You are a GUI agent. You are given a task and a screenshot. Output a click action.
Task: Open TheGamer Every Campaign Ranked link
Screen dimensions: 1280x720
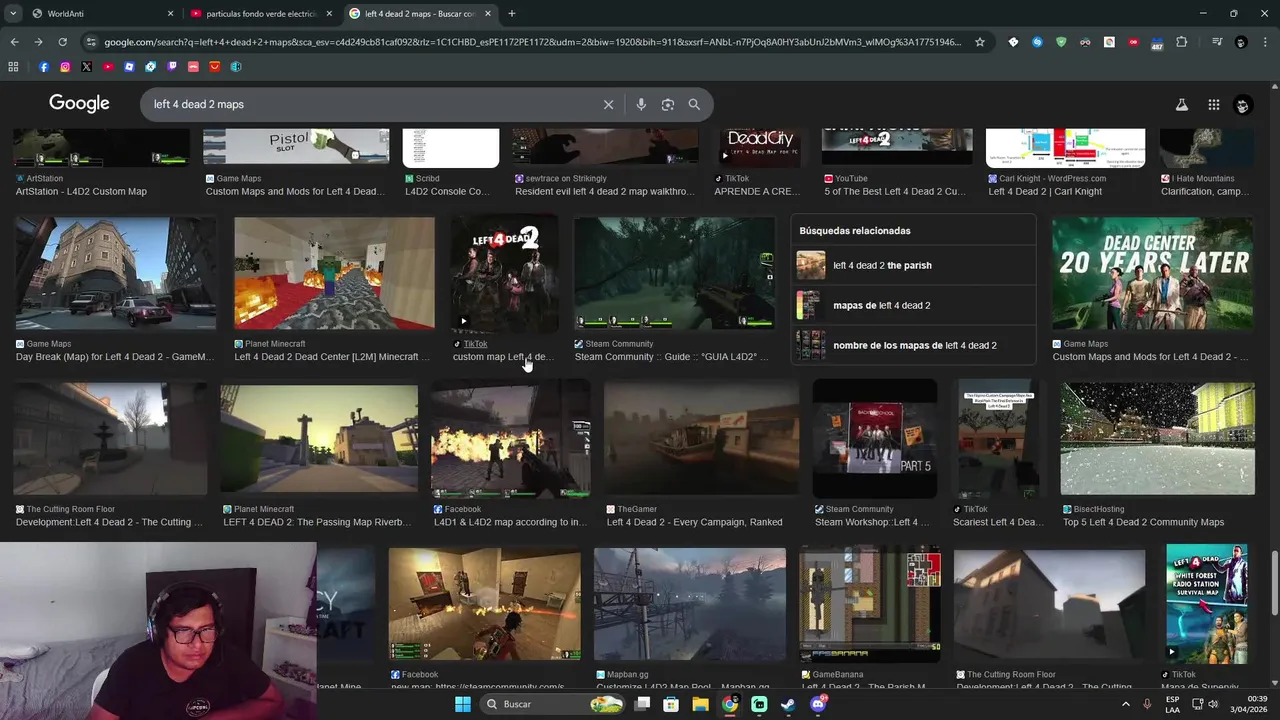pos(694,522)
